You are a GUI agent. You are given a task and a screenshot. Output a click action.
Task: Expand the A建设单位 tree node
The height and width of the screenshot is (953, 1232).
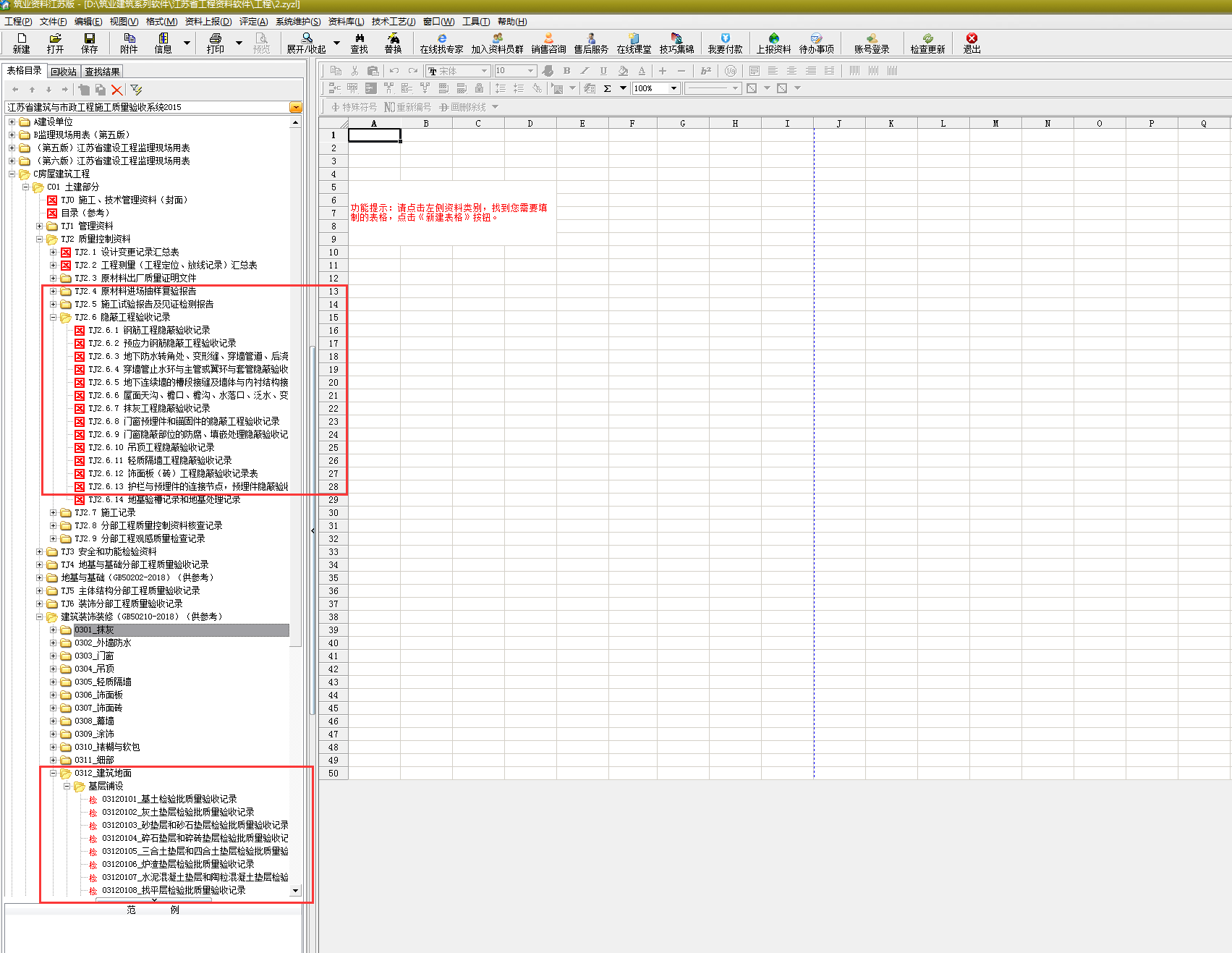pos(12,122)
